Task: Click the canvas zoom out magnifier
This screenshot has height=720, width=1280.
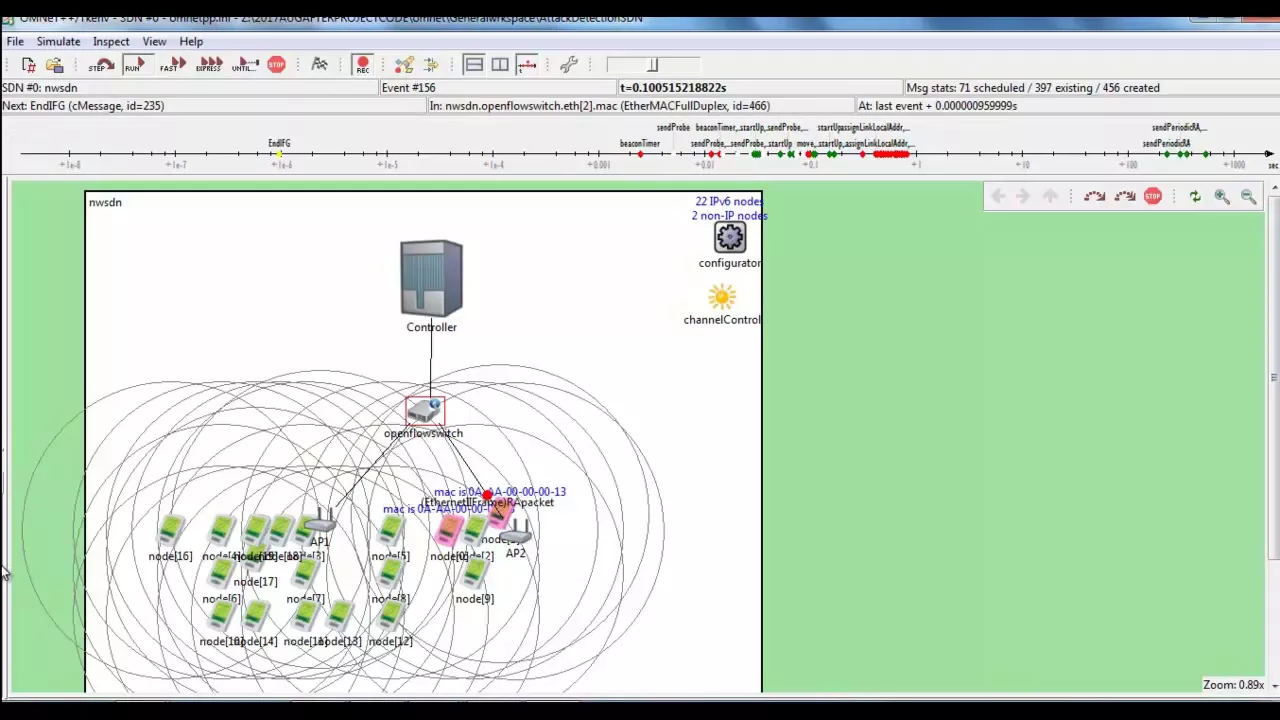Action: coord(1249,196)
